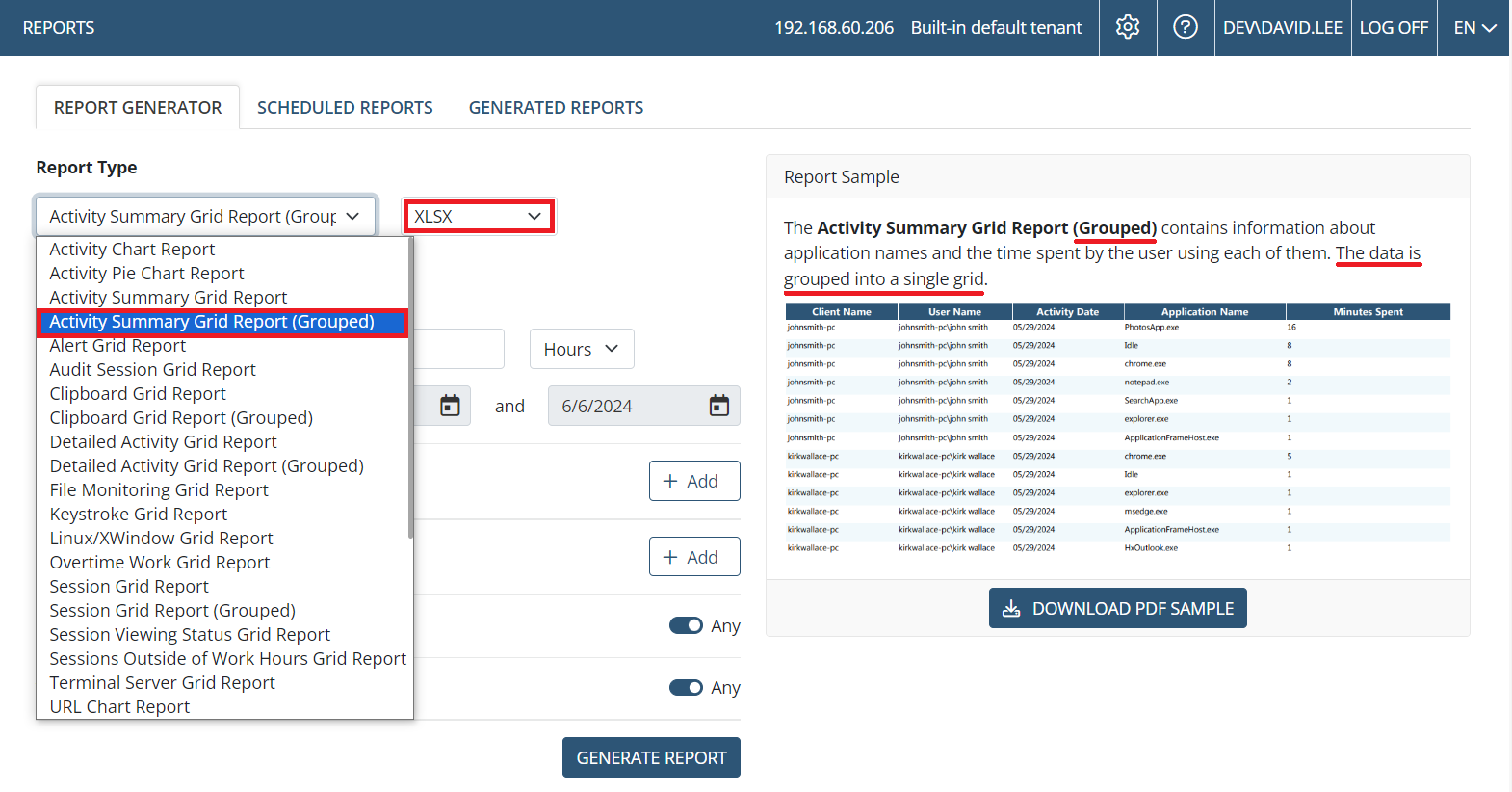Click the plus icon on the upper Add button
The width and height of the screenshot is (1512, 792).
[670, 481]
